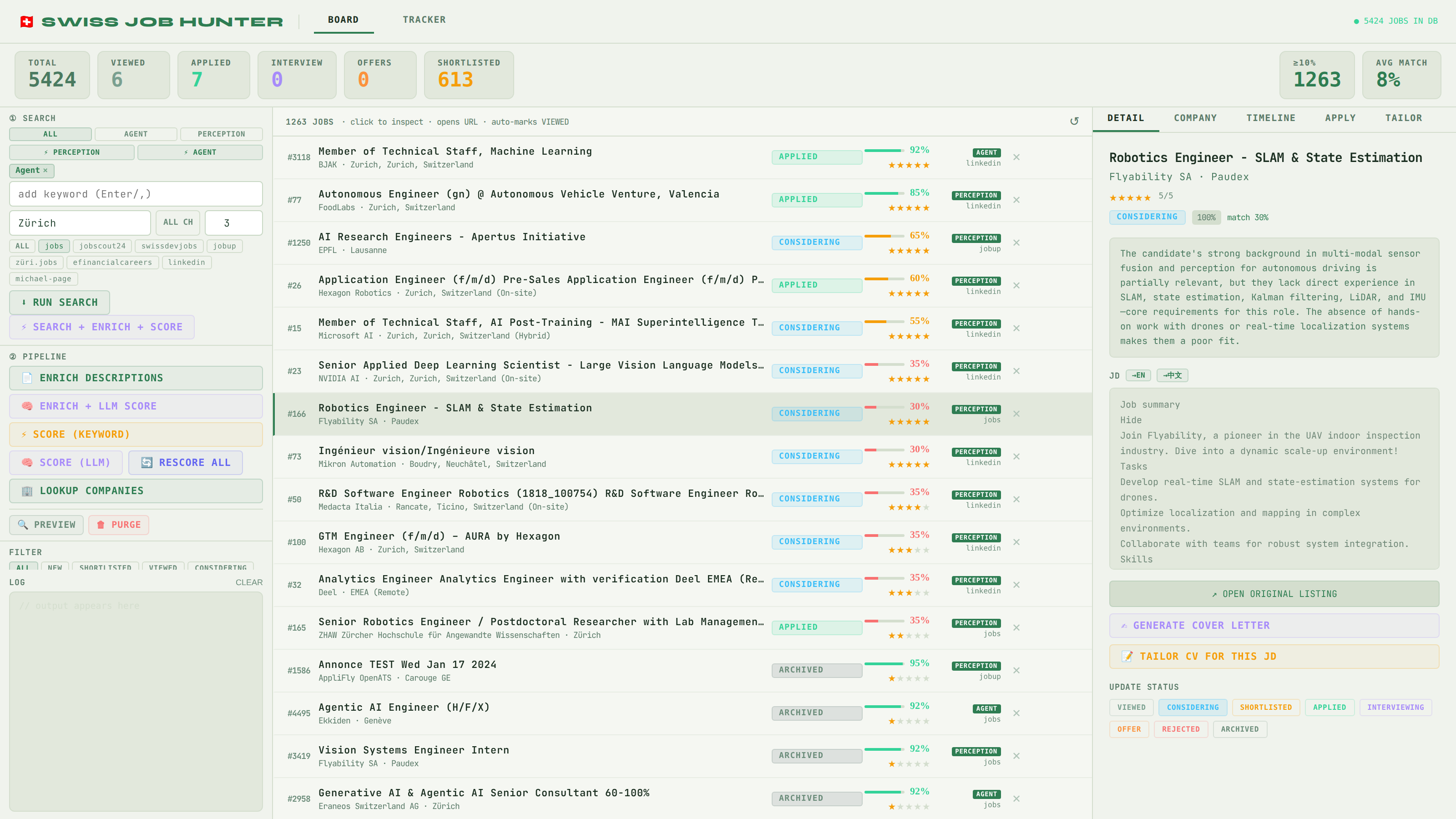The width and height of the screenshot is (1456, 819).
Task: Toggle the ALL CH location option
Action: point(178,222)
